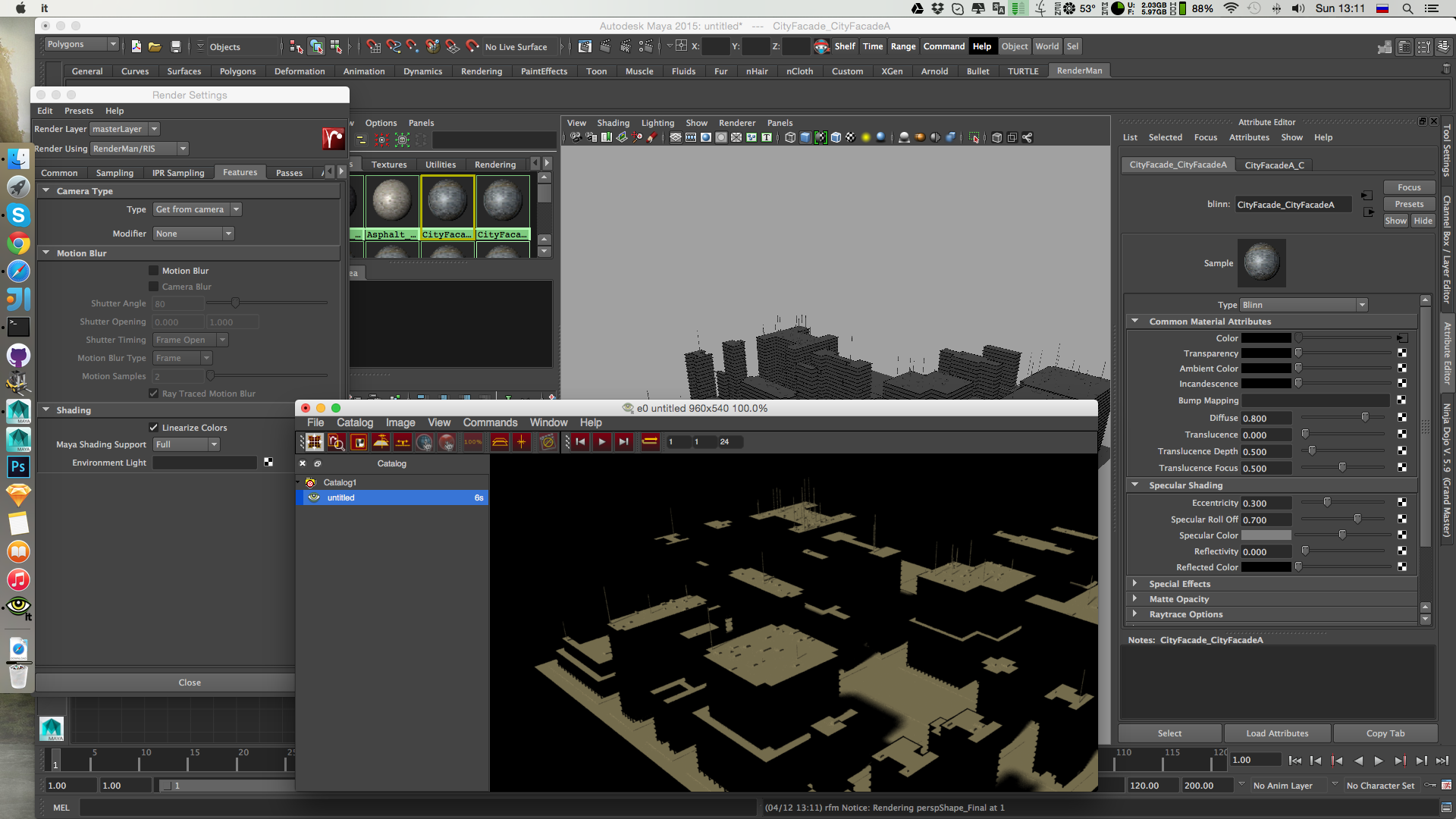1456x819 pixels.
Task: Enable snap to grids magnet icon
Action: point(373,46)
